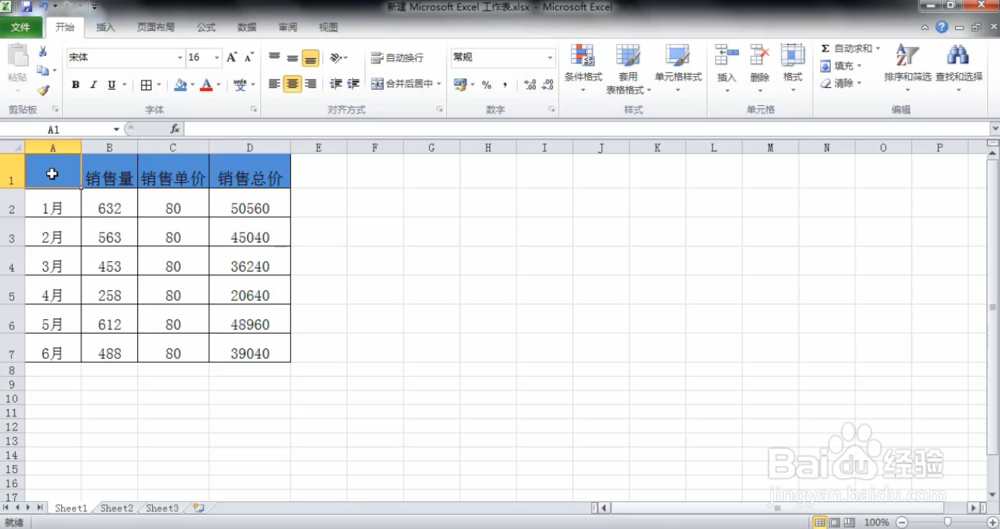Image resolution: width=1000 pixels, height=529 pixels.
Task: Decrease font size with small A icon
Action: 249,57
